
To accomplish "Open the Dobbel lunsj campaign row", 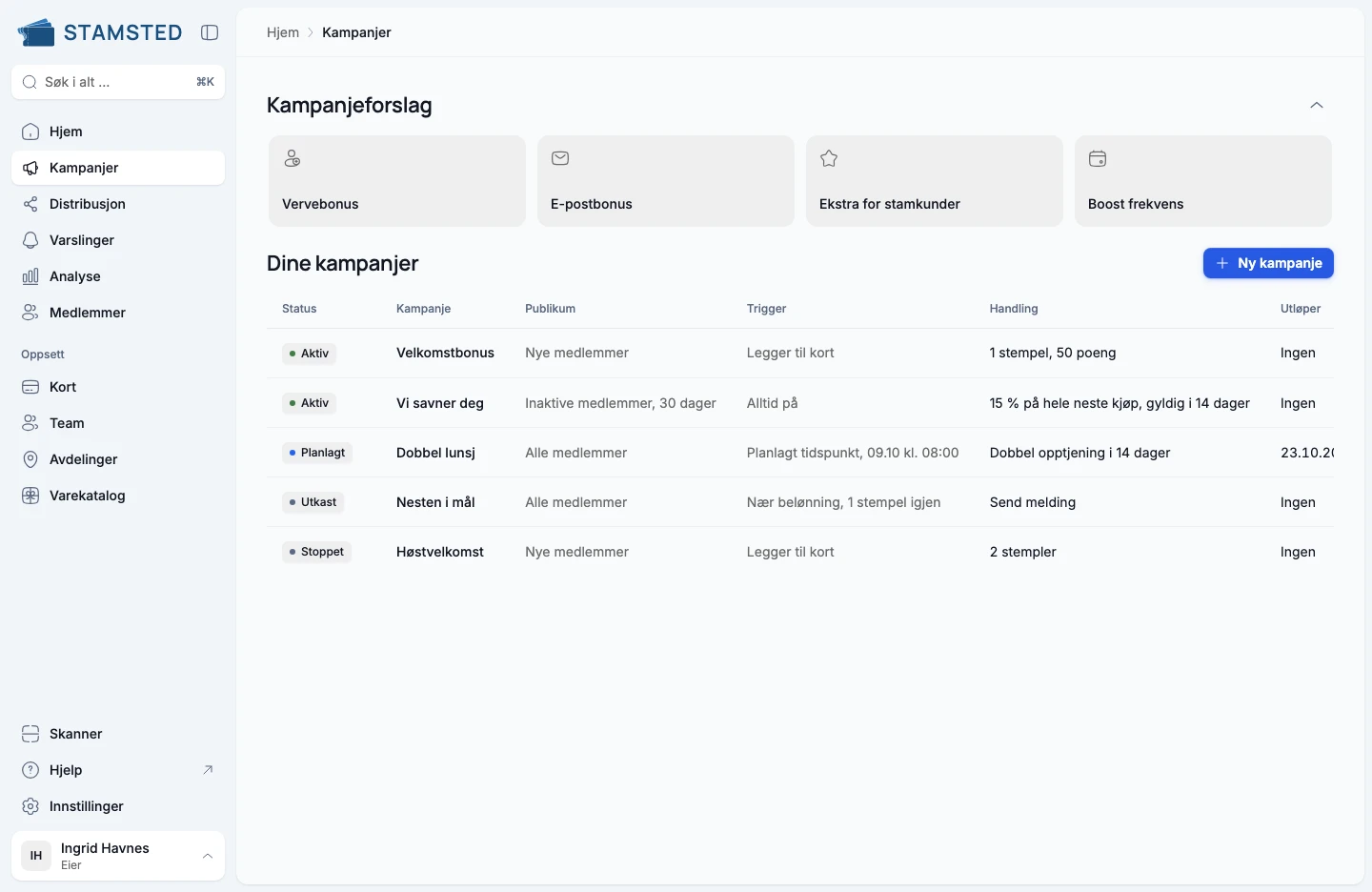I will coord(800,453).
